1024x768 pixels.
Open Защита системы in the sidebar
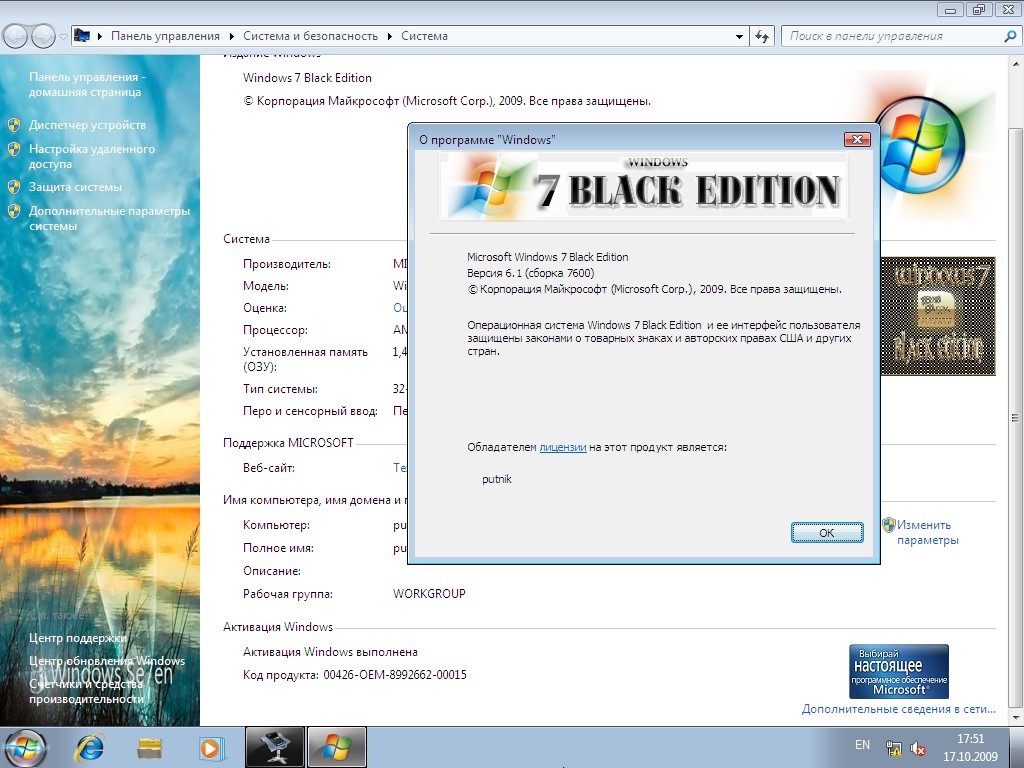pyautogui.click(x=75, y=187)
